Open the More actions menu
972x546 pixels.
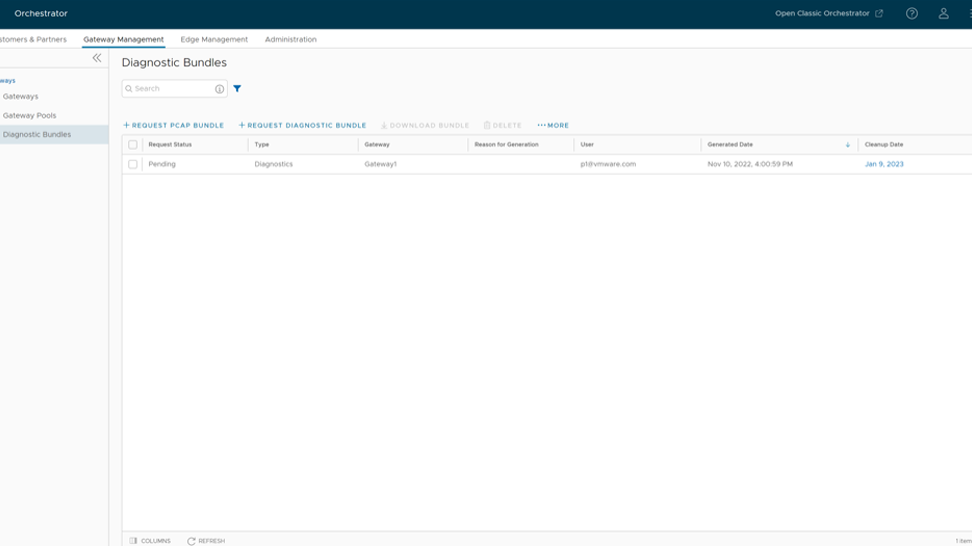coord(553,125)
